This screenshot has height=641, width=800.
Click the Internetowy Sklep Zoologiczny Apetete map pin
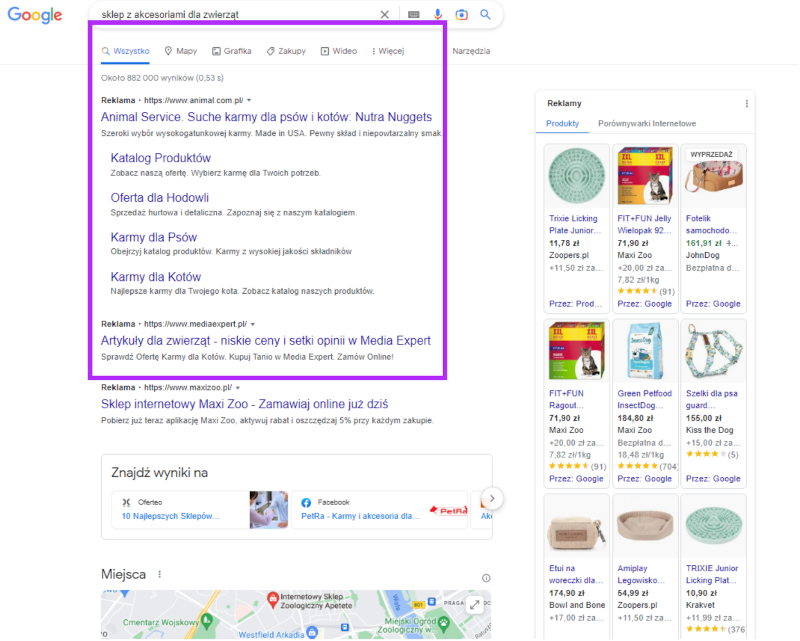[x=273, y=599]
